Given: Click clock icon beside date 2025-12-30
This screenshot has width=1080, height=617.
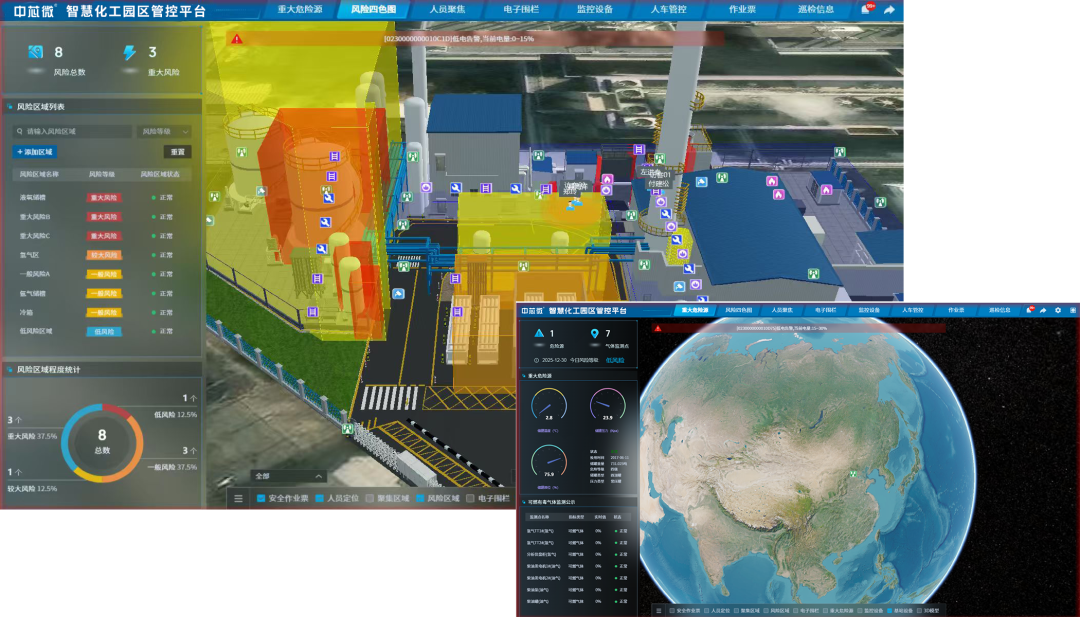Looking at the screenshot, I should coord(537,360).
